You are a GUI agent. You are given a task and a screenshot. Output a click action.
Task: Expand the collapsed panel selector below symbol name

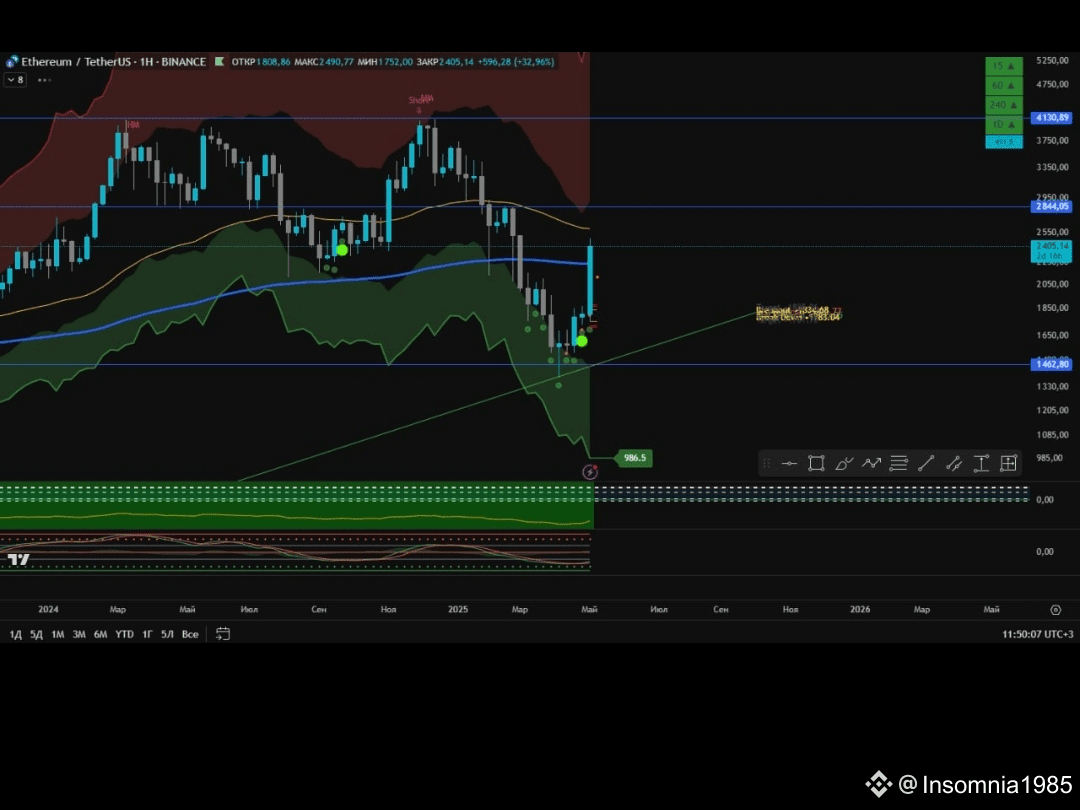(15, 79)
